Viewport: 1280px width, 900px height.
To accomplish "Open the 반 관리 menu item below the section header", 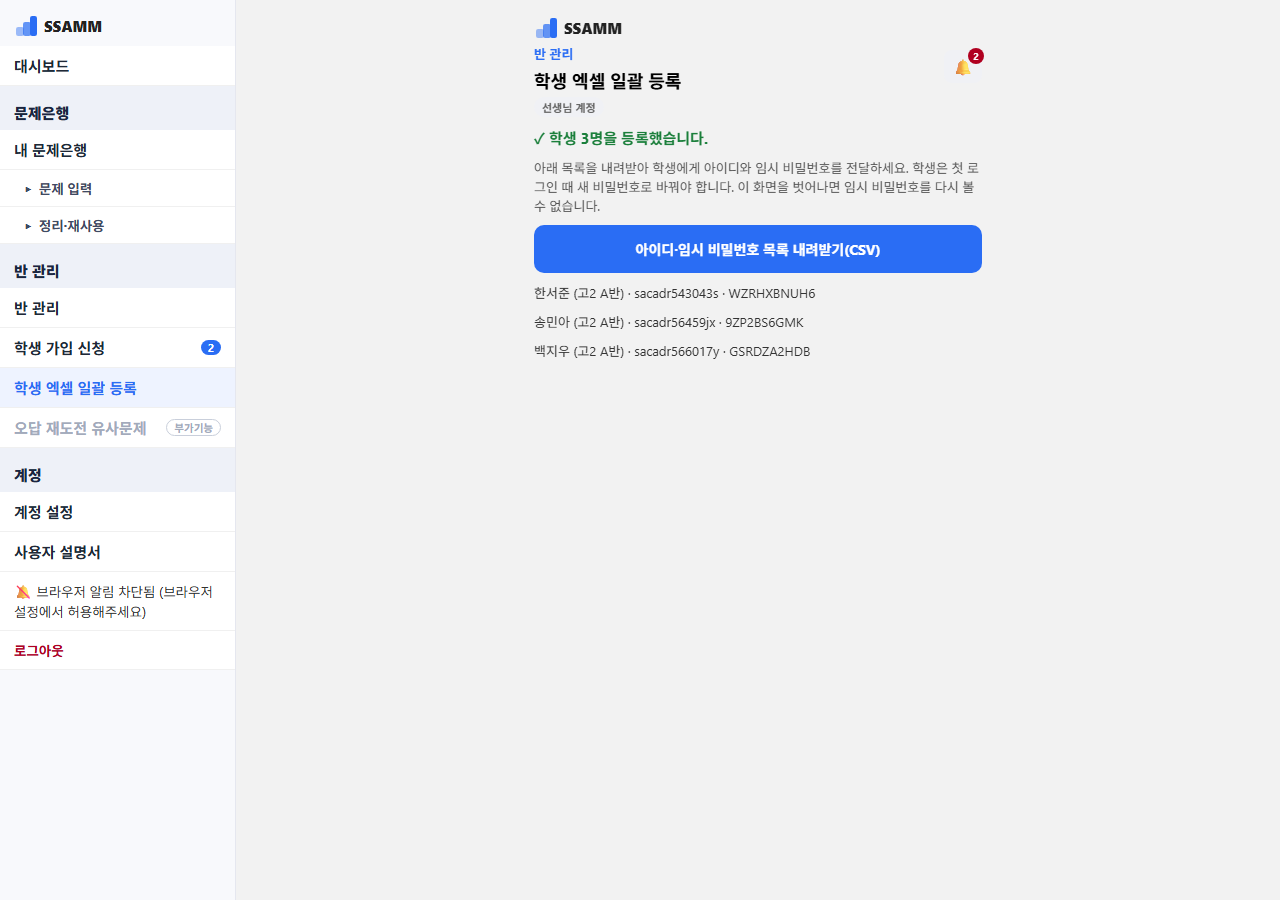I will pos(117,308).
